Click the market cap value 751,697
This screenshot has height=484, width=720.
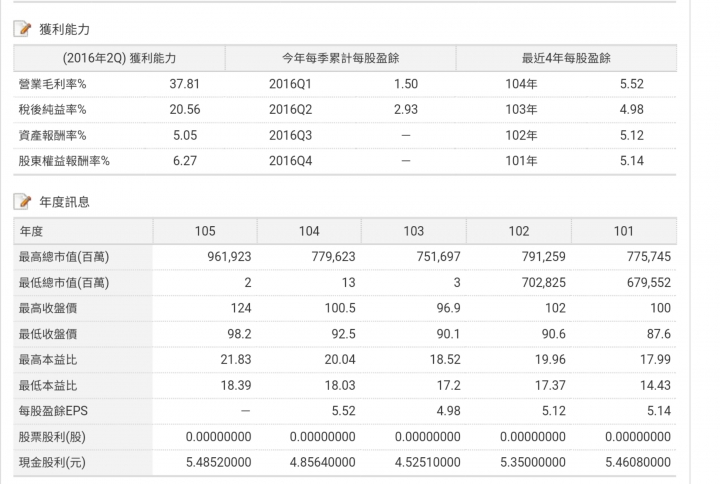[x=439, y=257]
